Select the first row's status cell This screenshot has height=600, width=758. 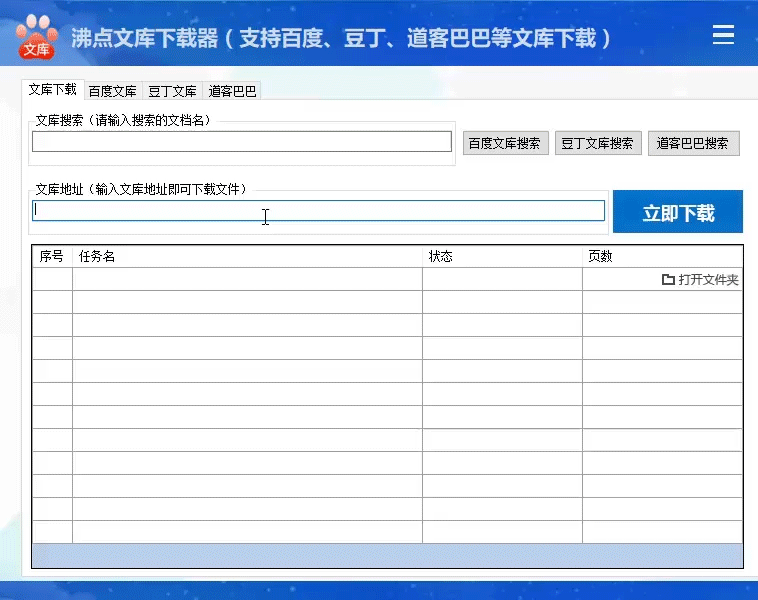point(502,279)
